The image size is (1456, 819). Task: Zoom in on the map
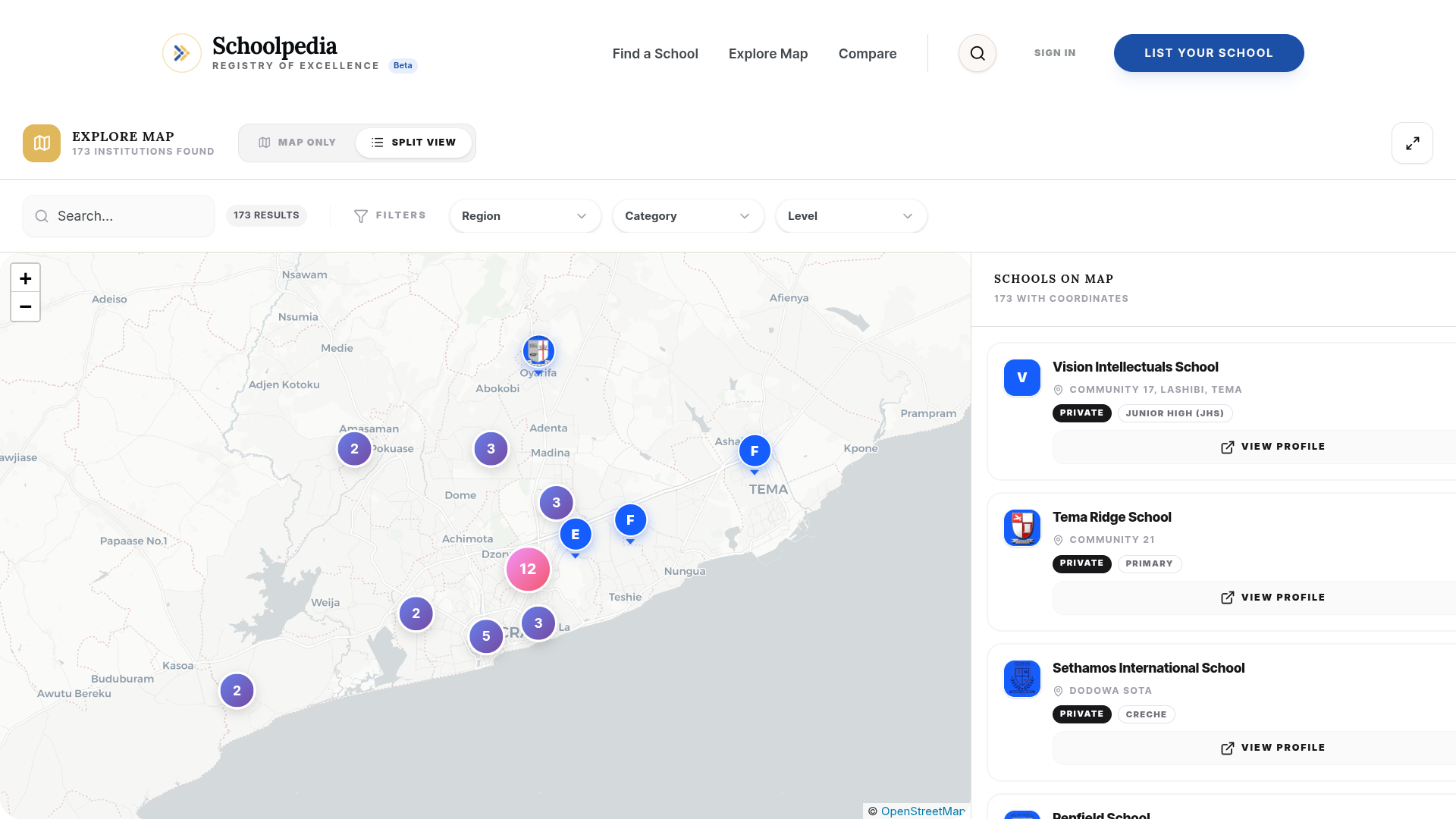26,278
